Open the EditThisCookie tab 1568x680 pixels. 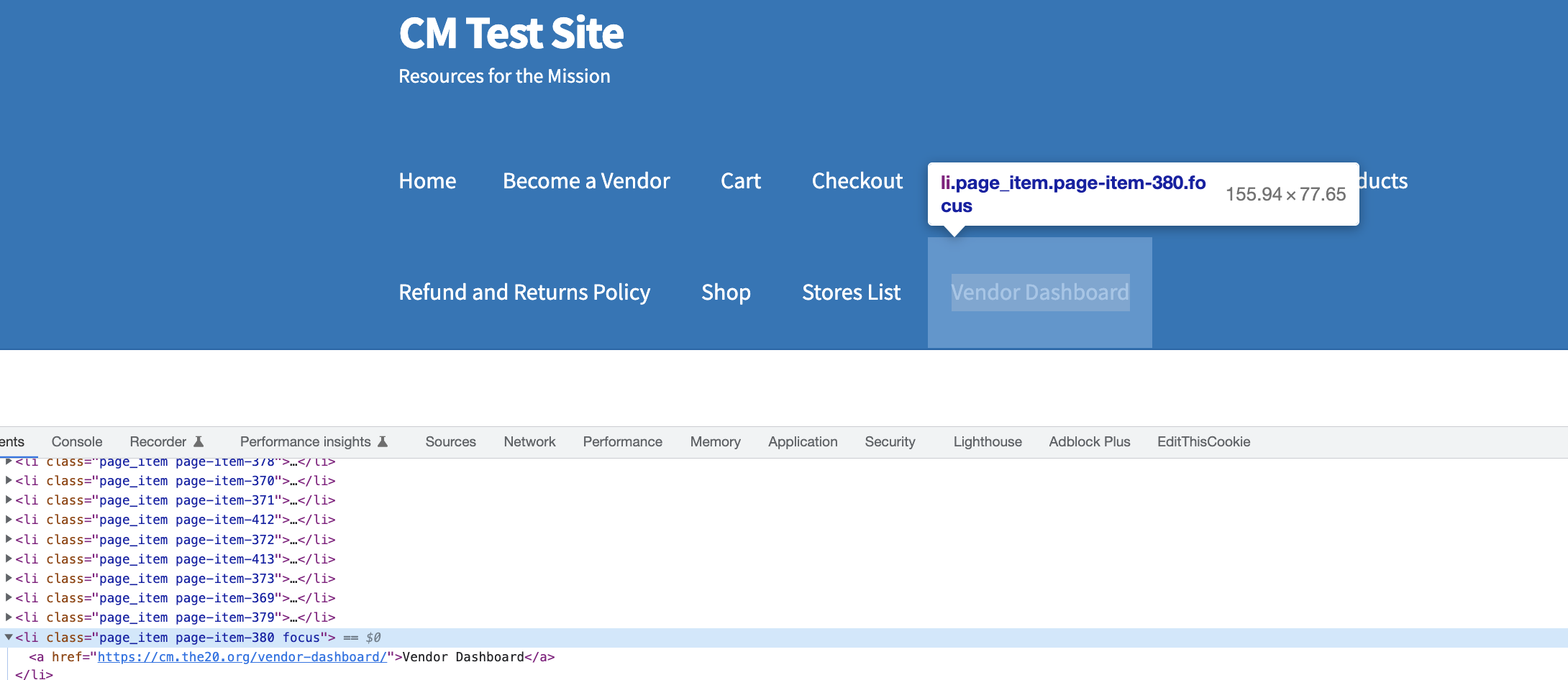1204,441
